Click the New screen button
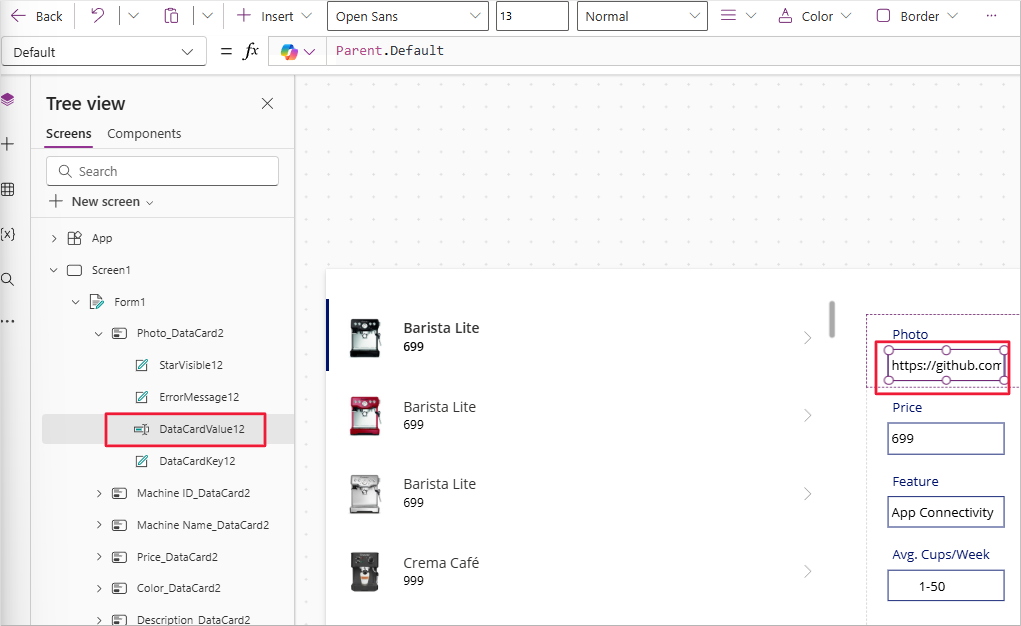 tap(102, 201)
